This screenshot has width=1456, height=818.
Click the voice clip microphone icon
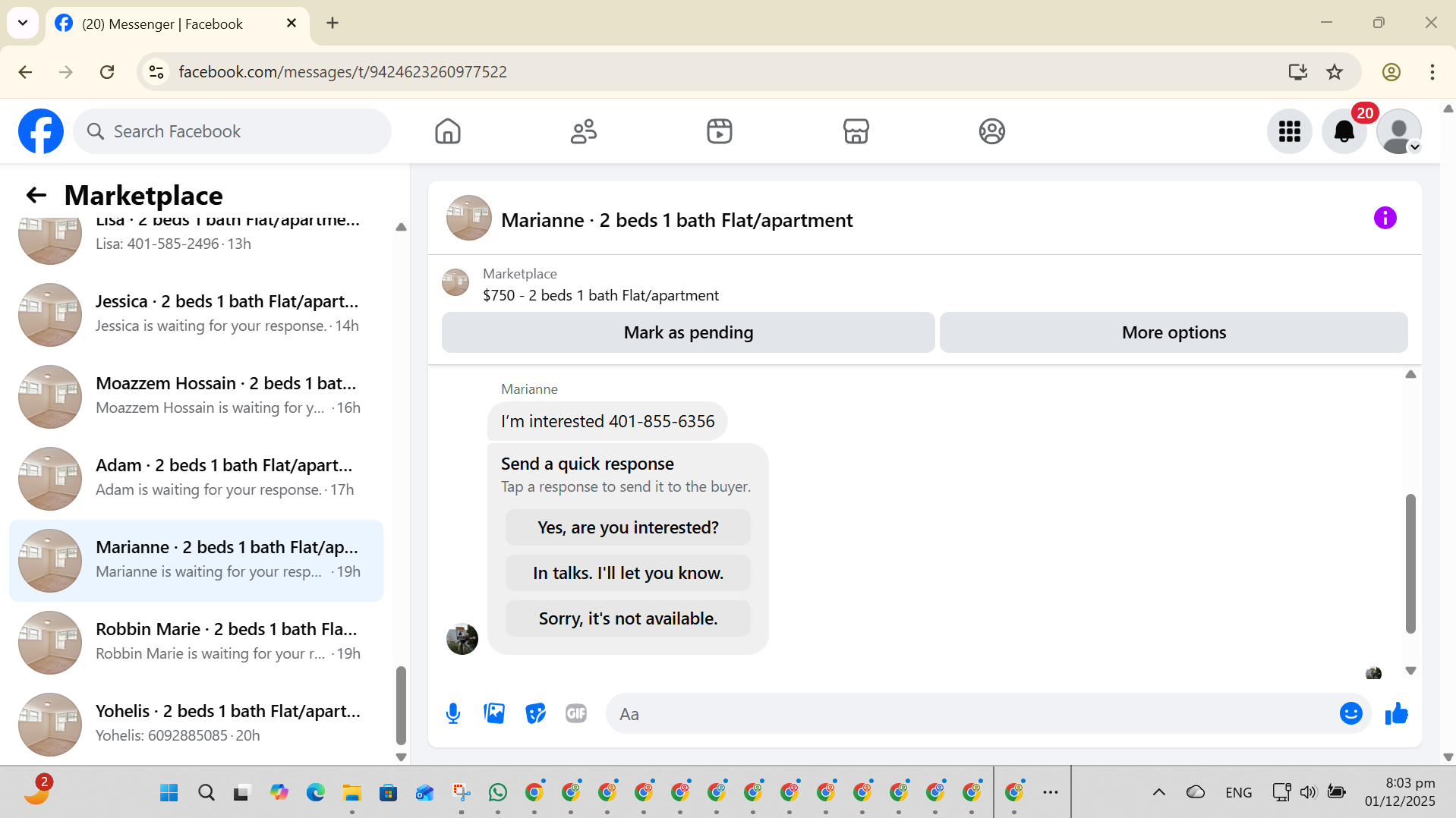click(x=453, y=713)
